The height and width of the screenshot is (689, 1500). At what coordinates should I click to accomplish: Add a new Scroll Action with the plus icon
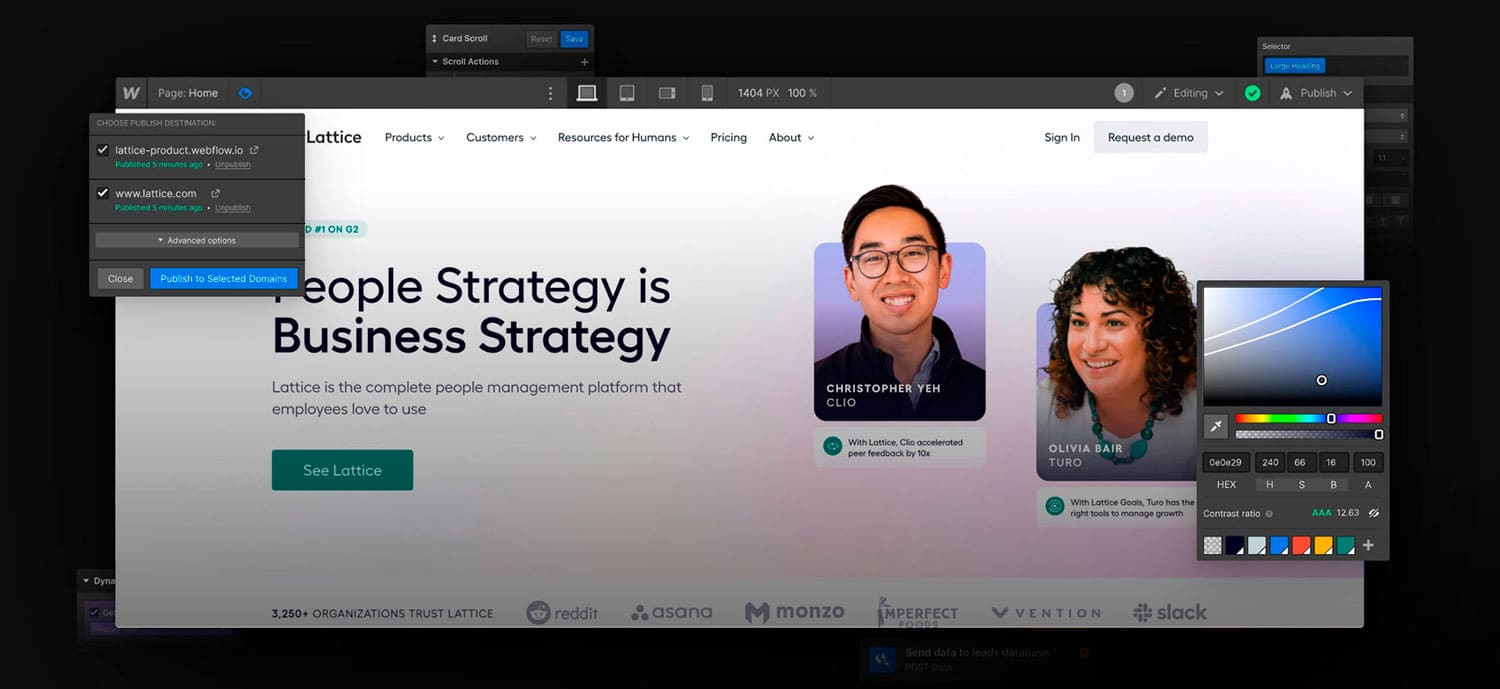tap(584, 62)
